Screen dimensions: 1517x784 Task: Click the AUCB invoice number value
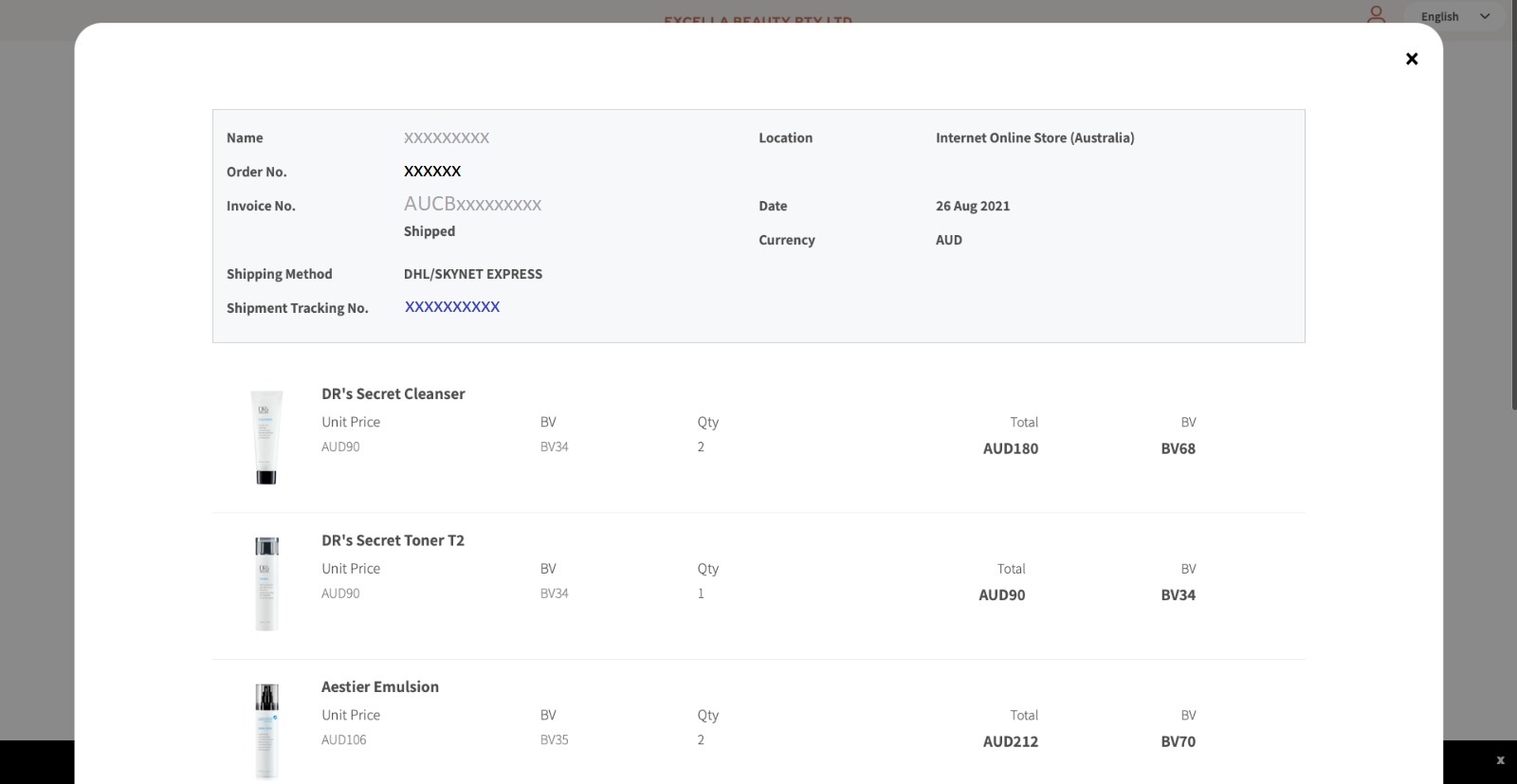click(x=472, y=205)
